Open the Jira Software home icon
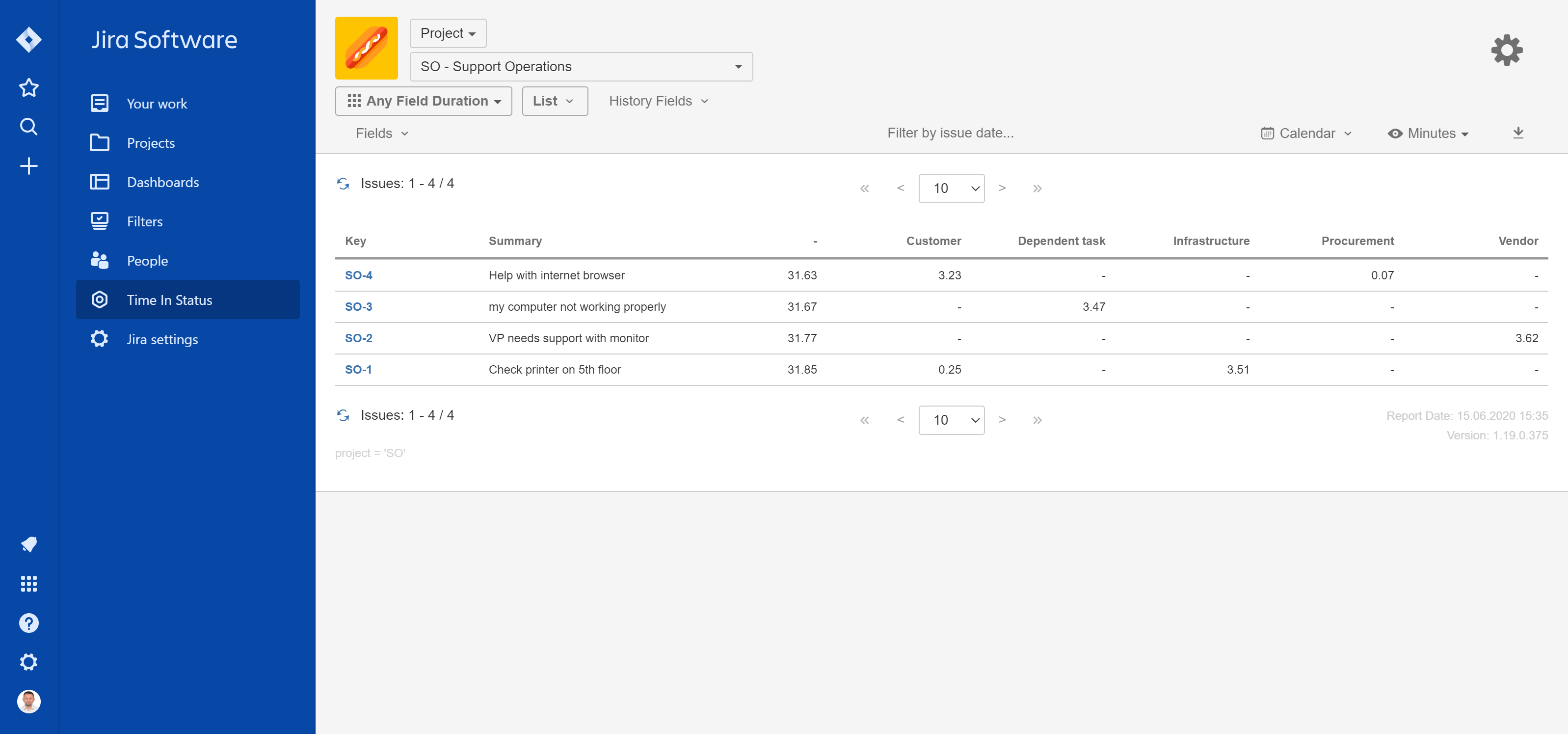The width and height of the screenshot is (1568, 734). pos(28,39)
